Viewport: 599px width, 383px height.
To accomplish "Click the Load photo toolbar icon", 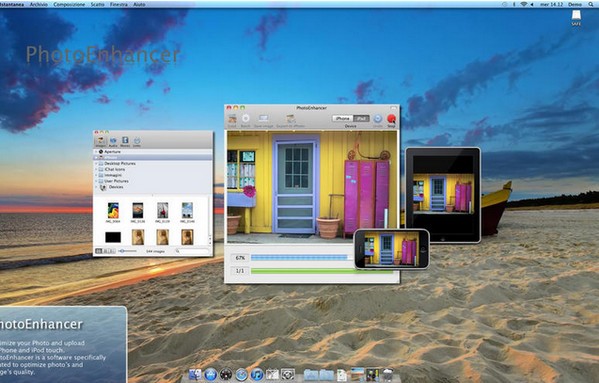I will pyautogui.click(x=232, y=119).
